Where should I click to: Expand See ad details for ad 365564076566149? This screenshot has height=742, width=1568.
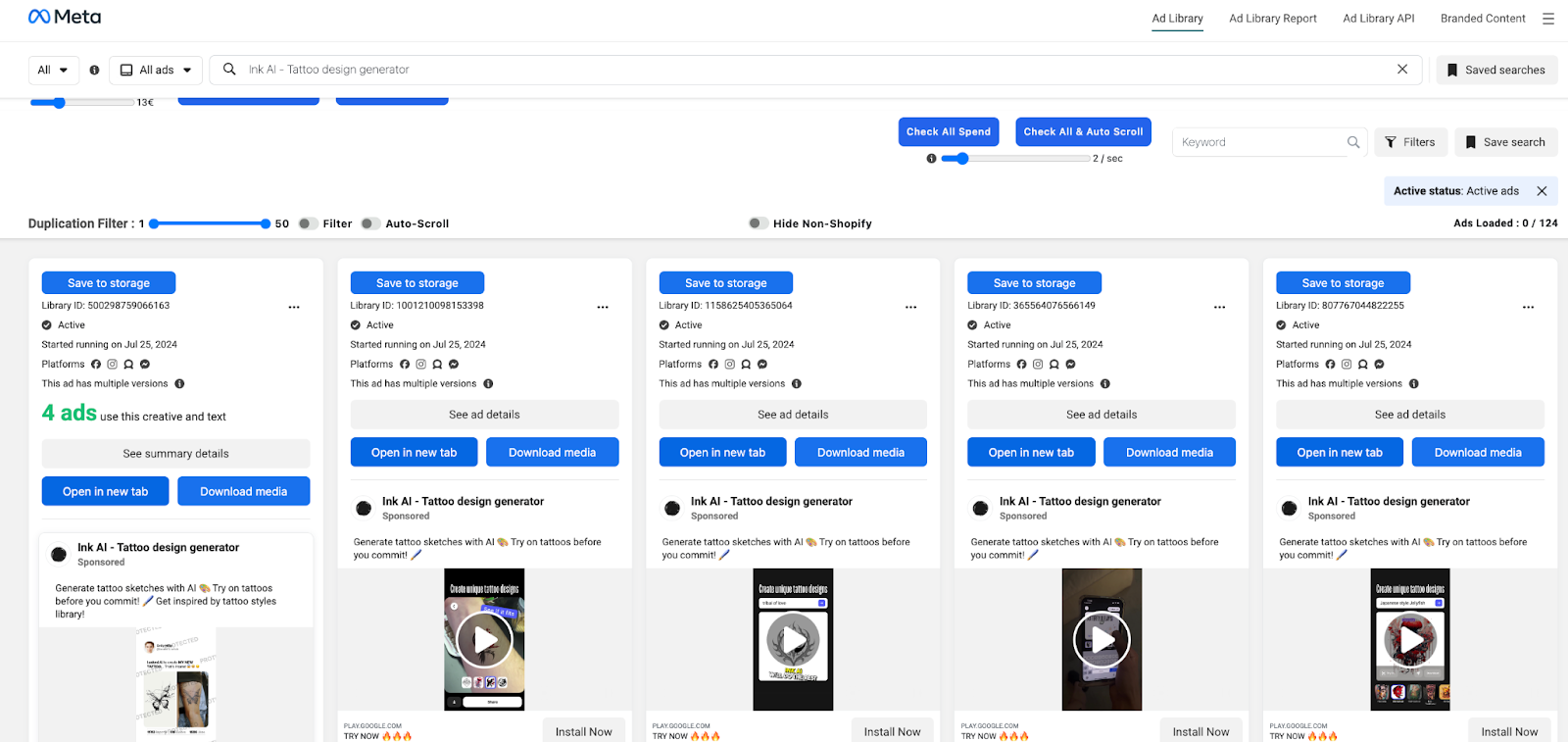(1102, 415)
